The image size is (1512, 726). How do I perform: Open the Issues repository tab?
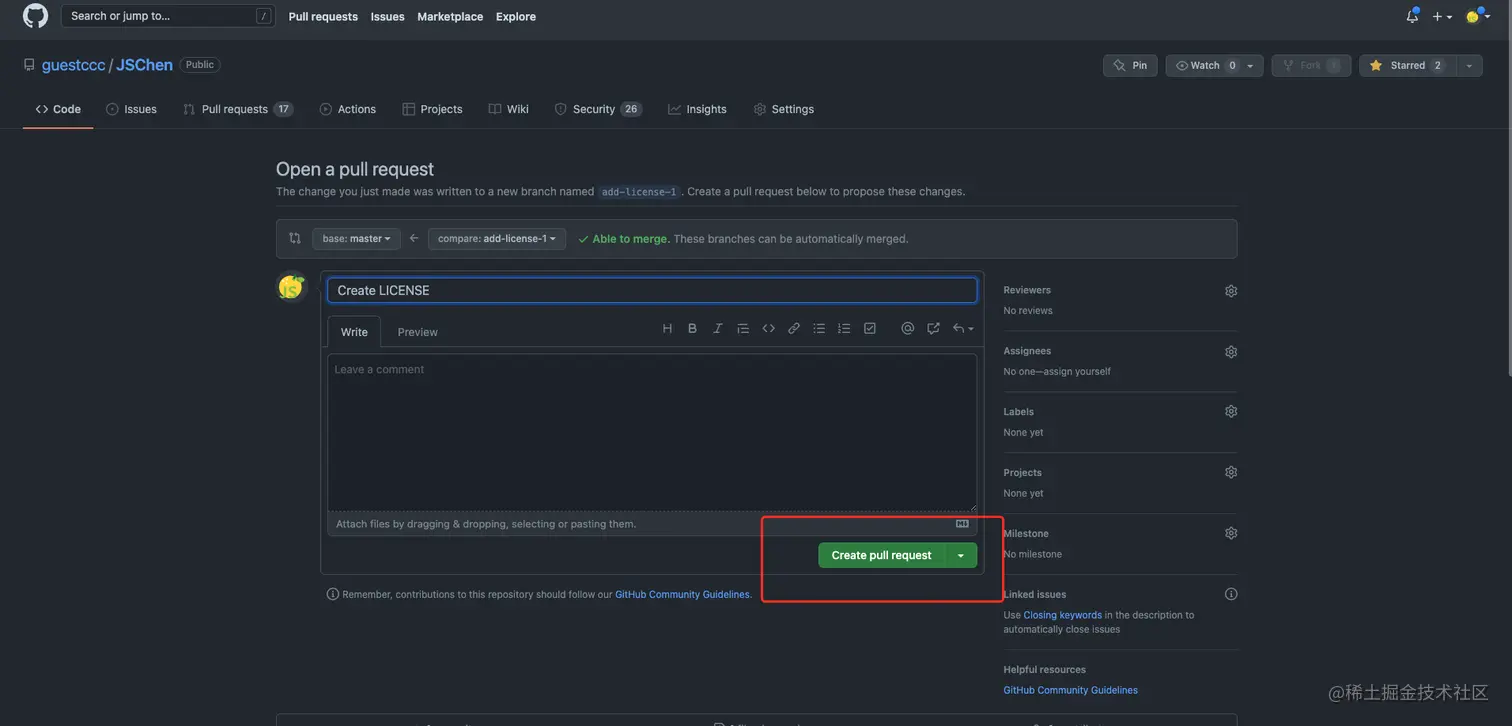point(131,109)
